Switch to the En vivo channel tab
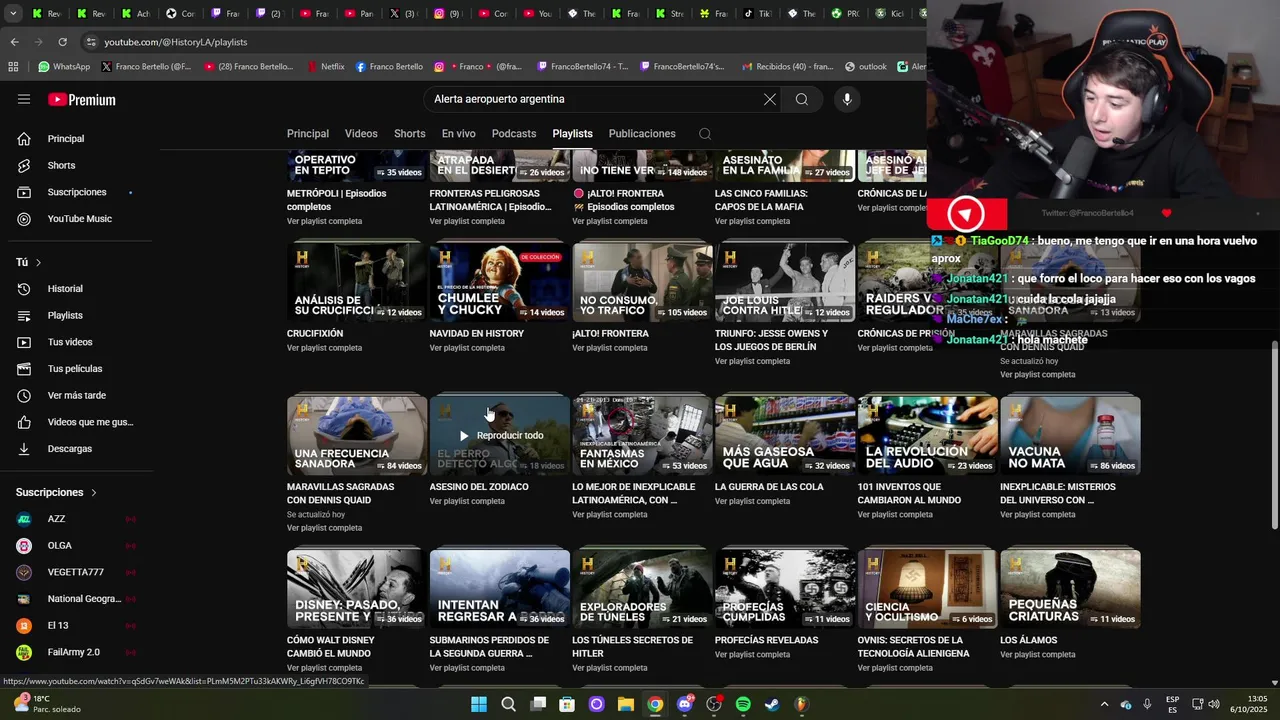Image resolution: width=1280 pixels, height=720 pixels. [459, 134]
